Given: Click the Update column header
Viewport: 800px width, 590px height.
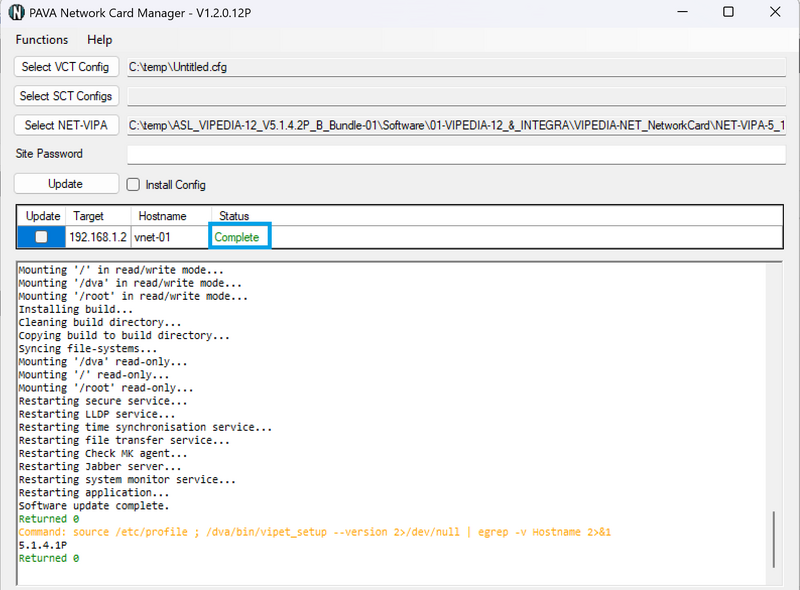Looking at the screenshot, I should click(x=43, y=216).
